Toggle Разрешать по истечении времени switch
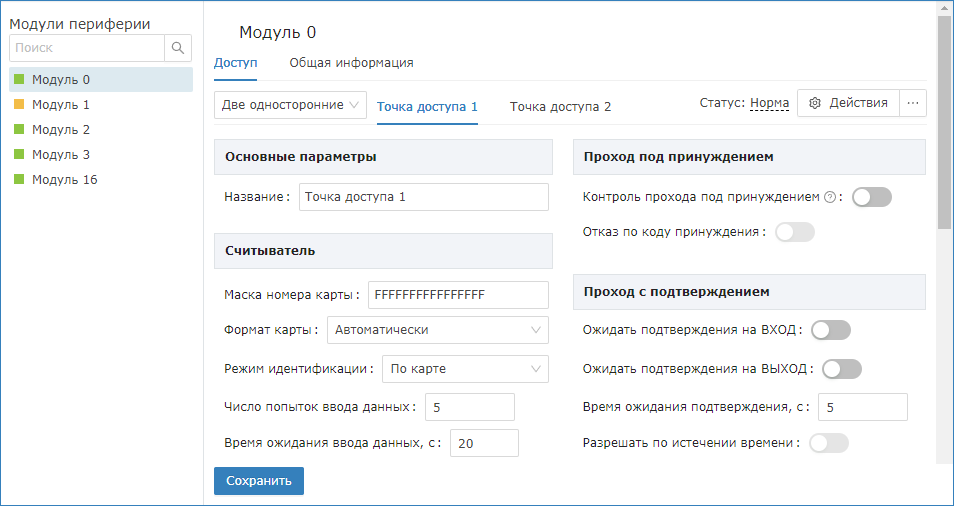954x506 pixels. click(829, 443)
